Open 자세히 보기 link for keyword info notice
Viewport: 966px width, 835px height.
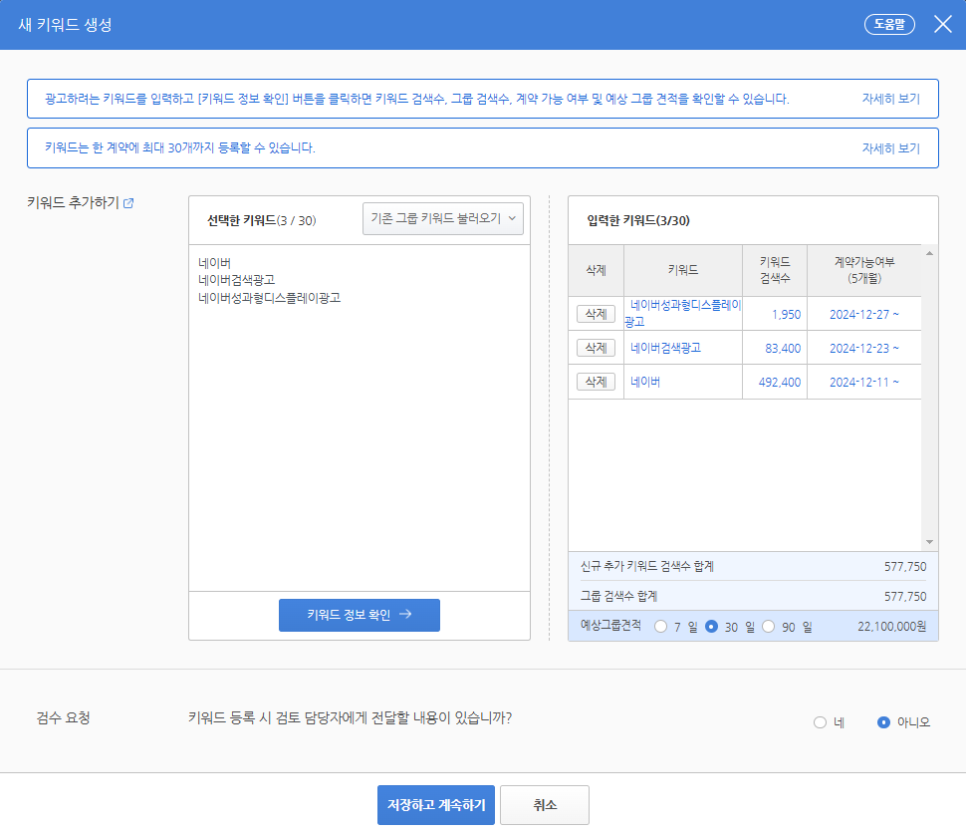[x=890, y=99]
